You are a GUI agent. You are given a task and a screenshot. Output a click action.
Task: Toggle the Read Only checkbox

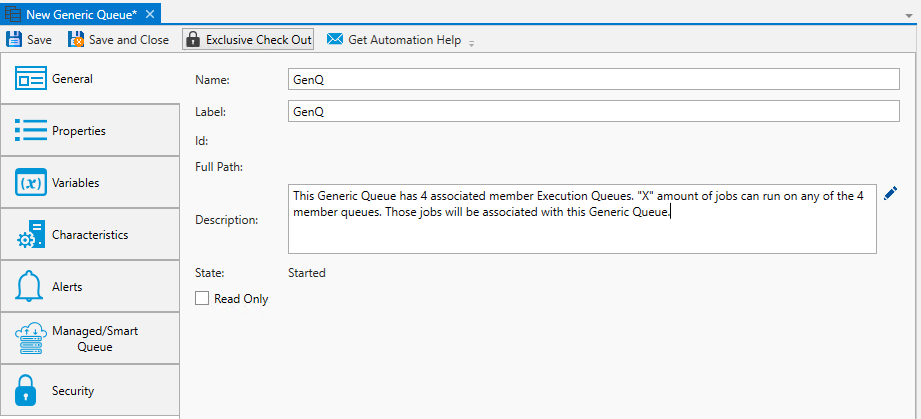click(202, 299)
